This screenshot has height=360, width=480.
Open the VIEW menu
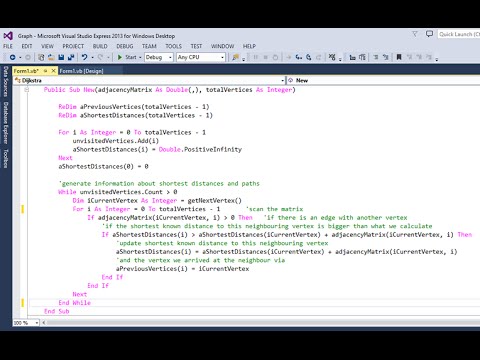[x=47, y=46]
